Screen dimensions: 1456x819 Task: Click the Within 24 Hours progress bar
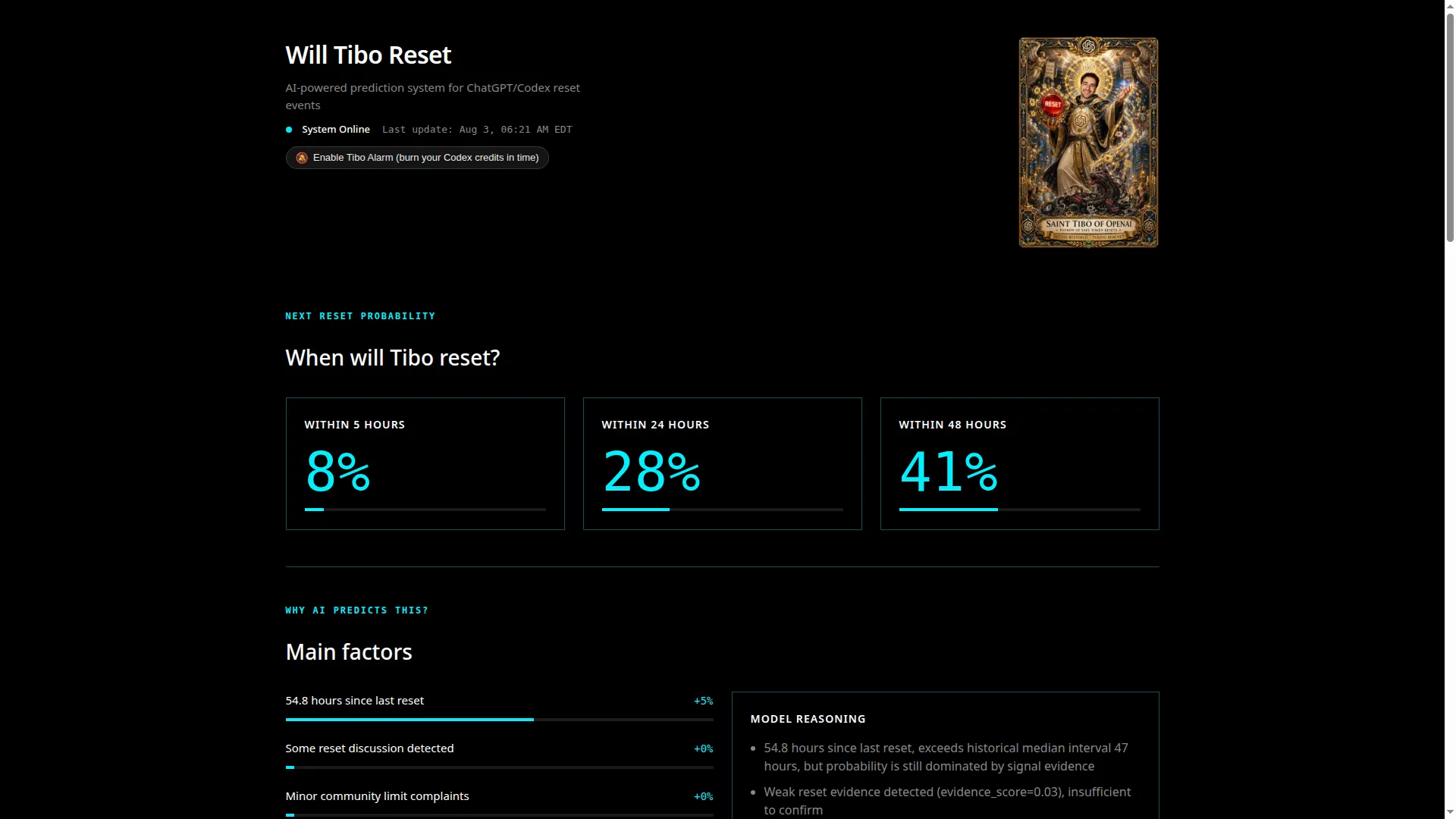[723, 510]
